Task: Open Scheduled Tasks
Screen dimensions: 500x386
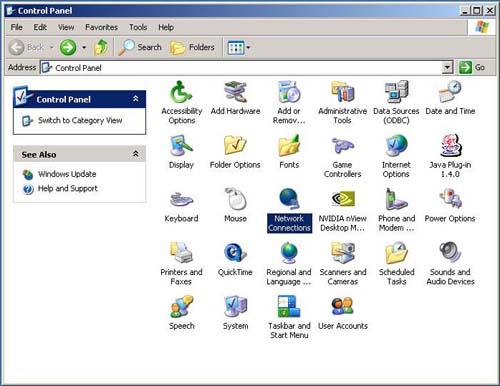Action: pyautogui.click(x=396, y=264)
